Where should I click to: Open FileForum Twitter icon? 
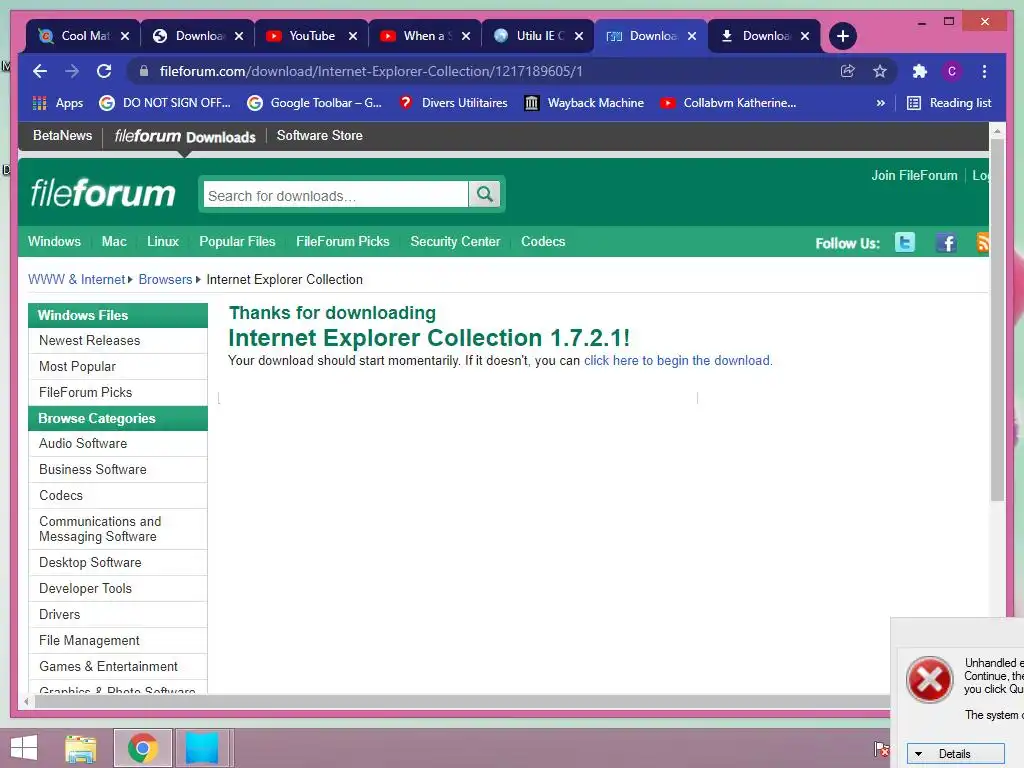tap(904, 242)
